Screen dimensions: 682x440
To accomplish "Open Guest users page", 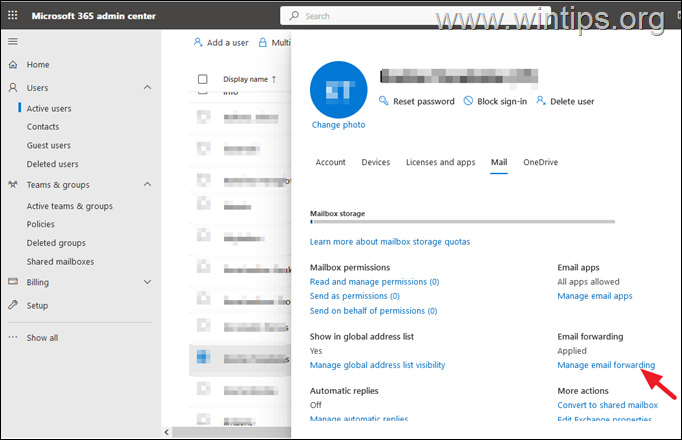I will coord(49,146).
